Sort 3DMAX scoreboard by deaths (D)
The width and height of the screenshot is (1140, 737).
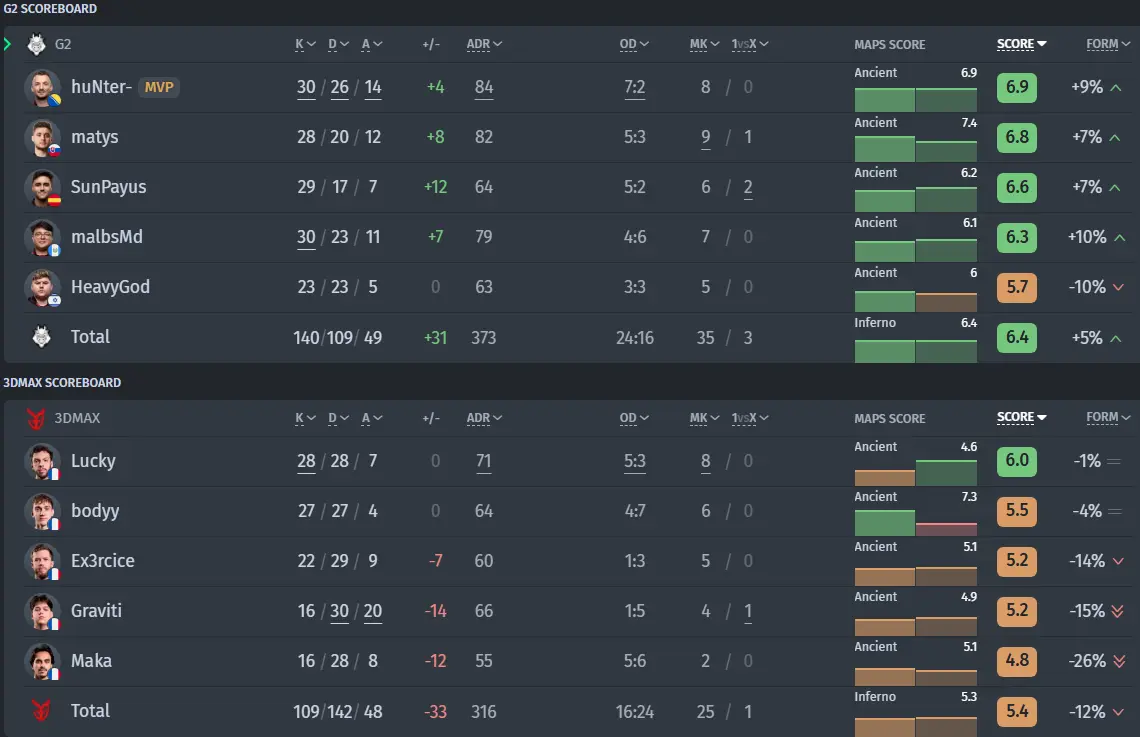338,418
